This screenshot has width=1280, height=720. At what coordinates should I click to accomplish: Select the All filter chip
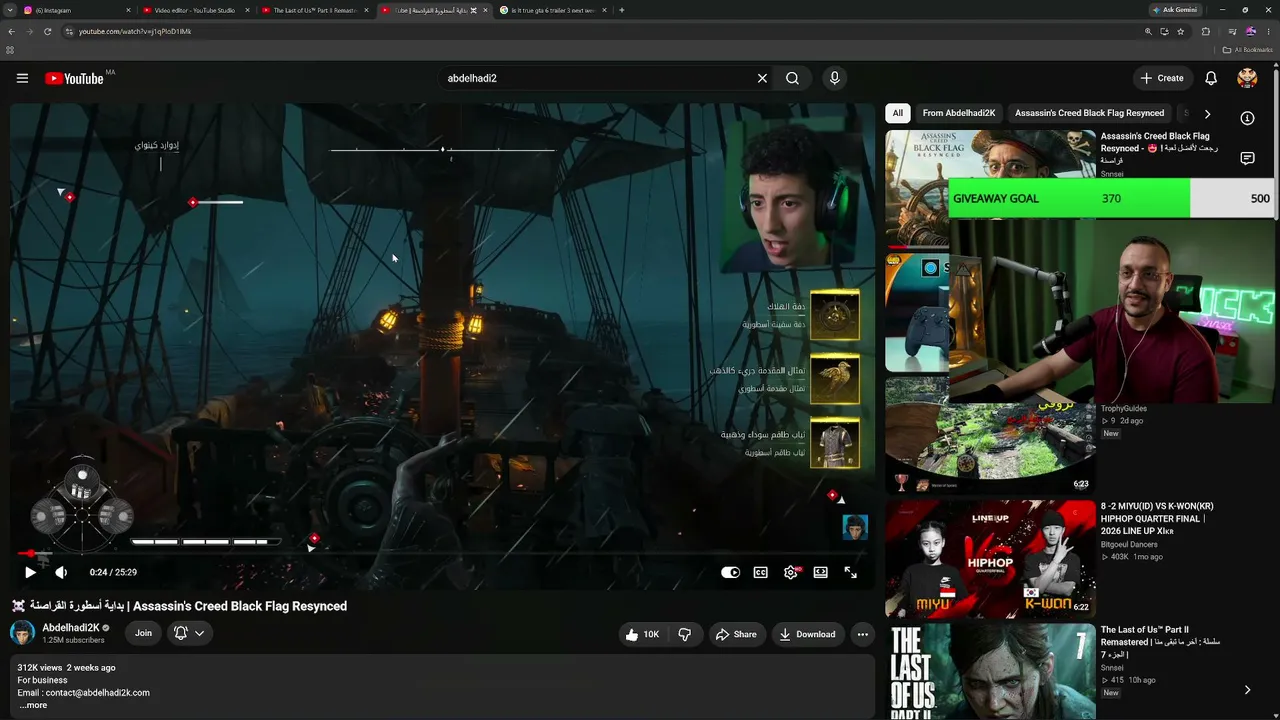tap(897, 113)
